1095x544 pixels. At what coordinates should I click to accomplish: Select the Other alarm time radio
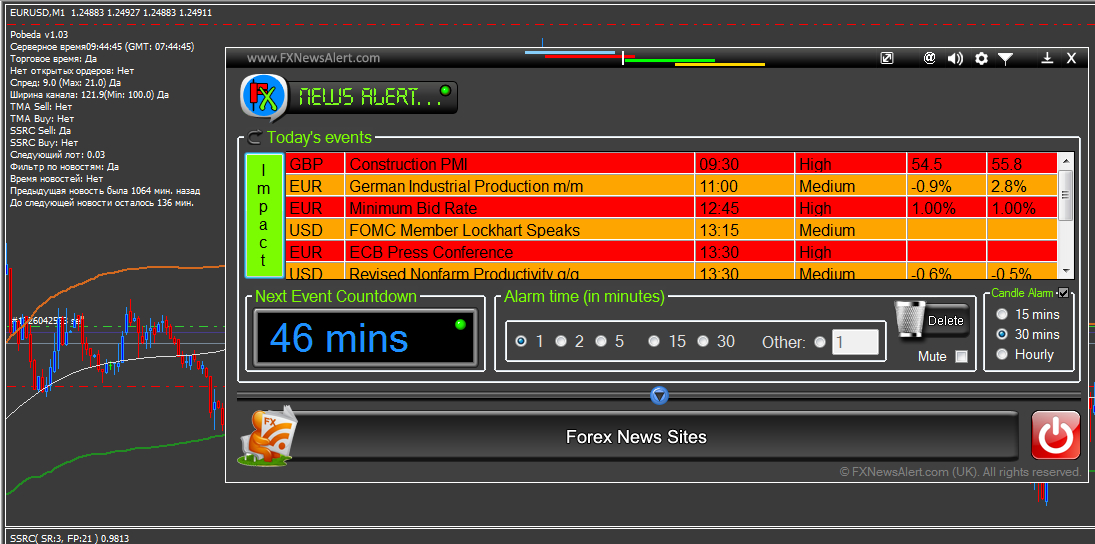(x=820, y=341)
